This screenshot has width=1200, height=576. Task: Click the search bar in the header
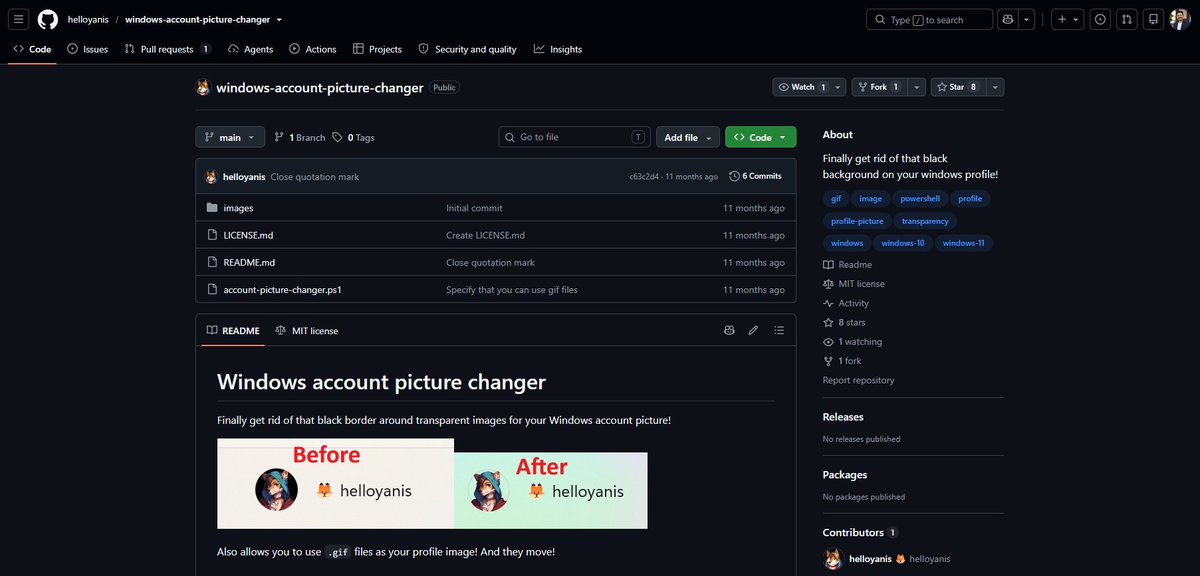(x=929, y=20)
